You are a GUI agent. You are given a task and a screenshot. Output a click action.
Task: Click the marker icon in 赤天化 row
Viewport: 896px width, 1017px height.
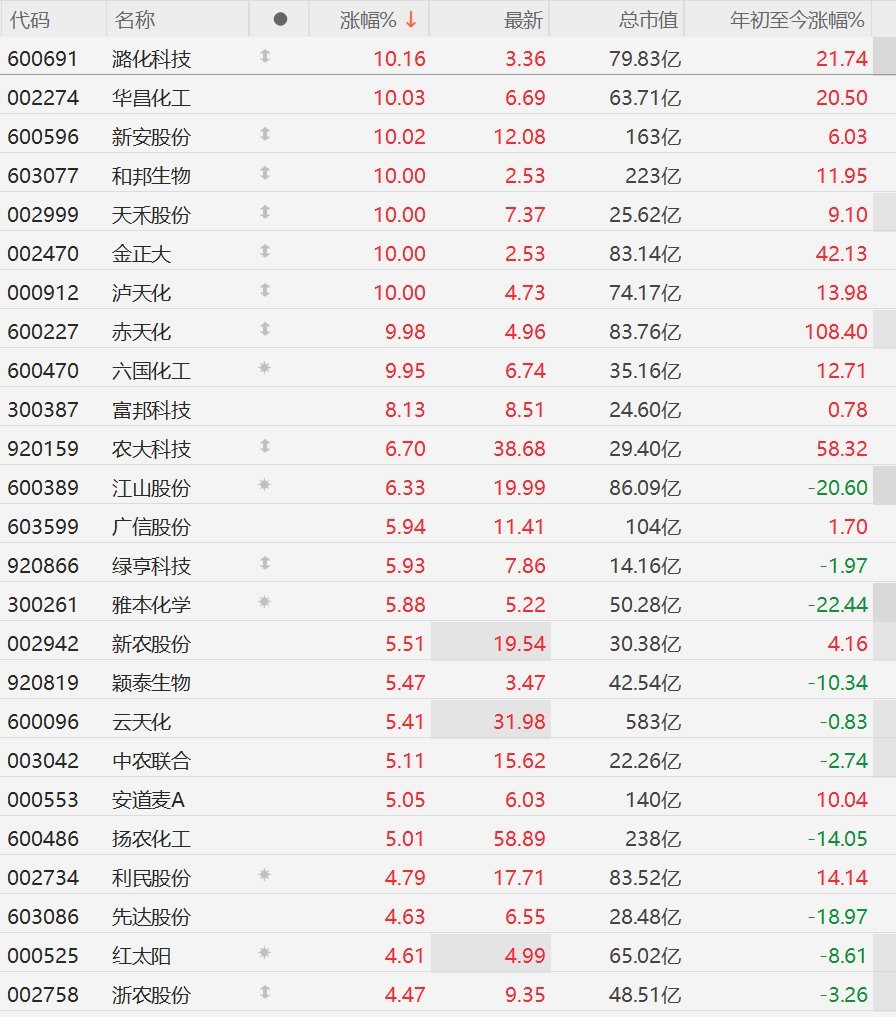tap(265, 329)
